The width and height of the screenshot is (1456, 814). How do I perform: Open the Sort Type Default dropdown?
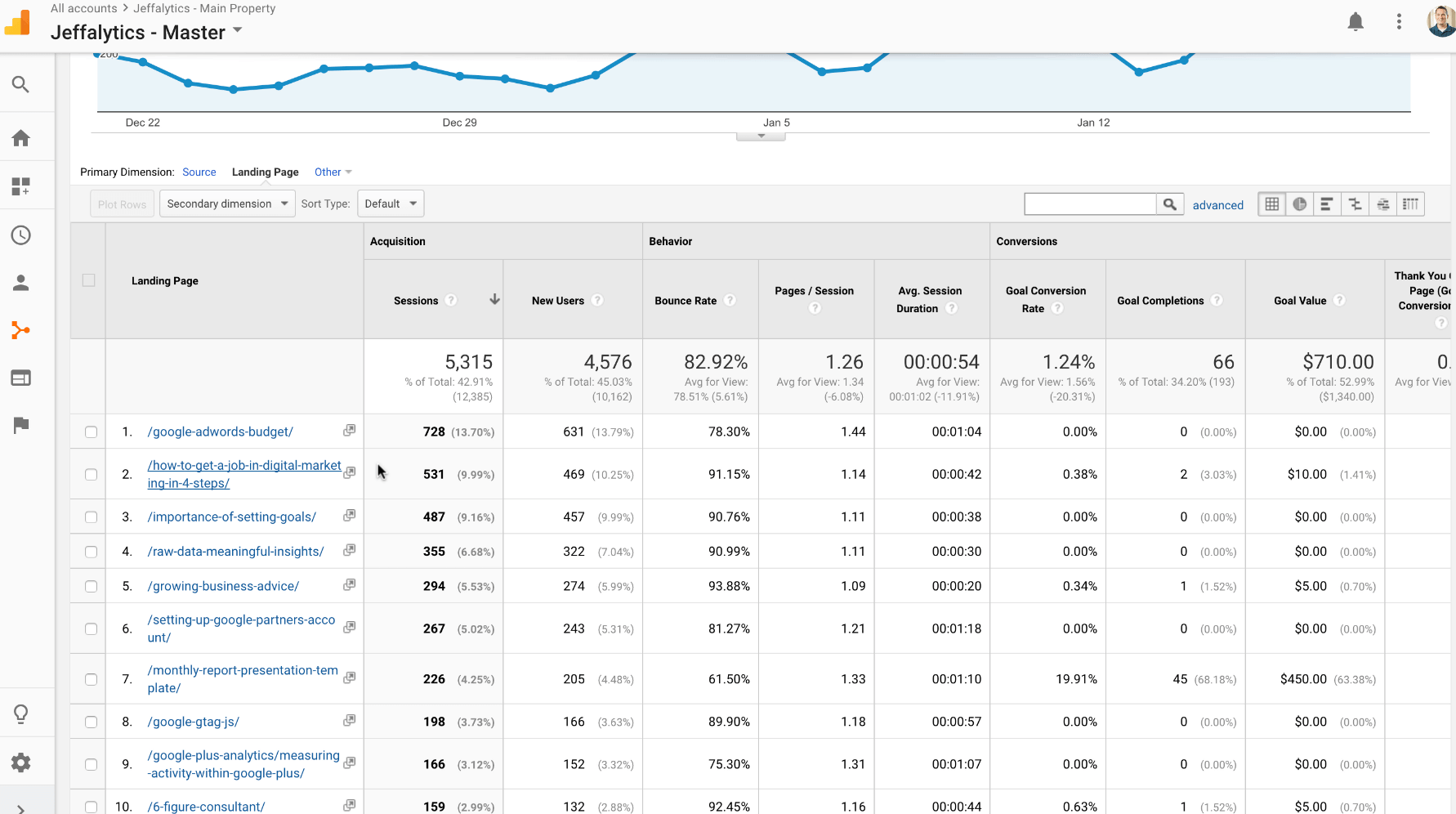coord(391,203)
